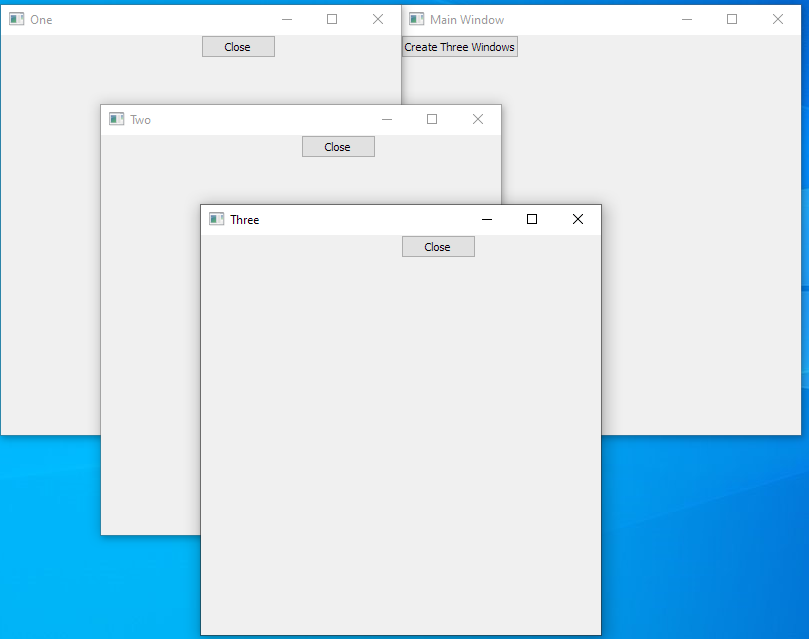Click the Close button in window One
Image resolution: width=809 pixels, height=639 pixels.
tap(238, 47)
